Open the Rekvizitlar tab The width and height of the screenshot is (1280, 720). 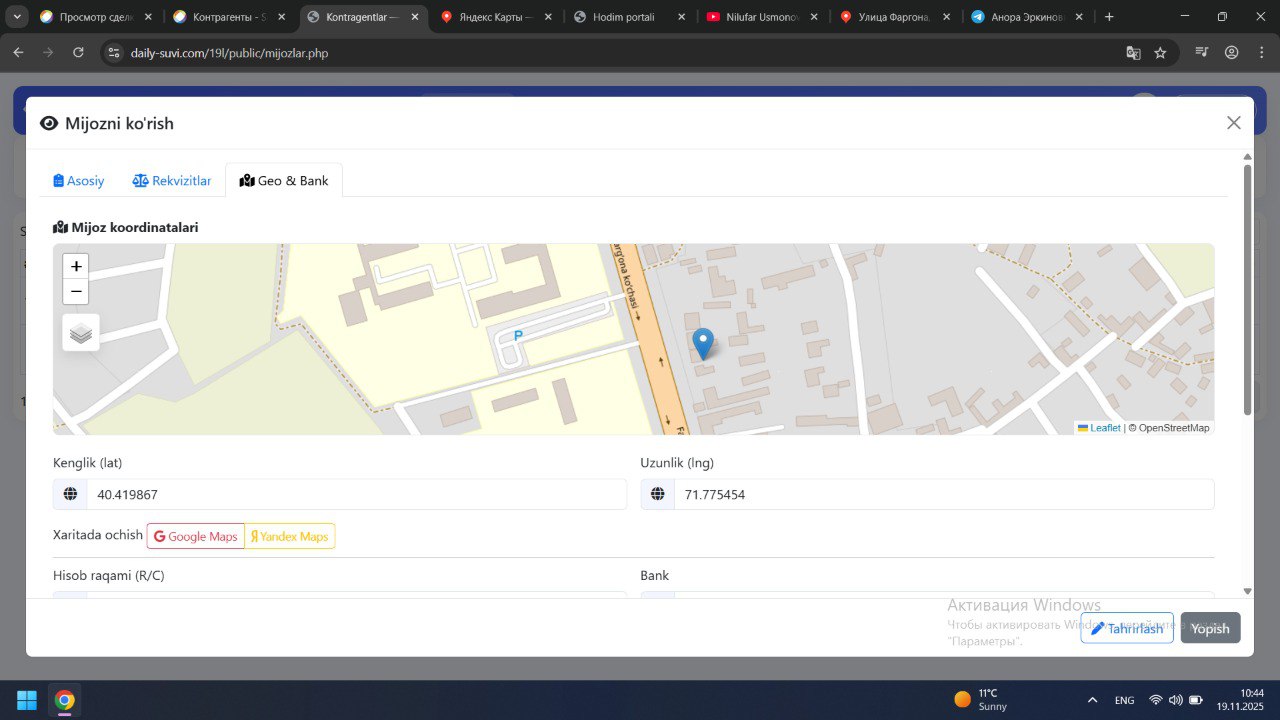(x=172, y=181)
